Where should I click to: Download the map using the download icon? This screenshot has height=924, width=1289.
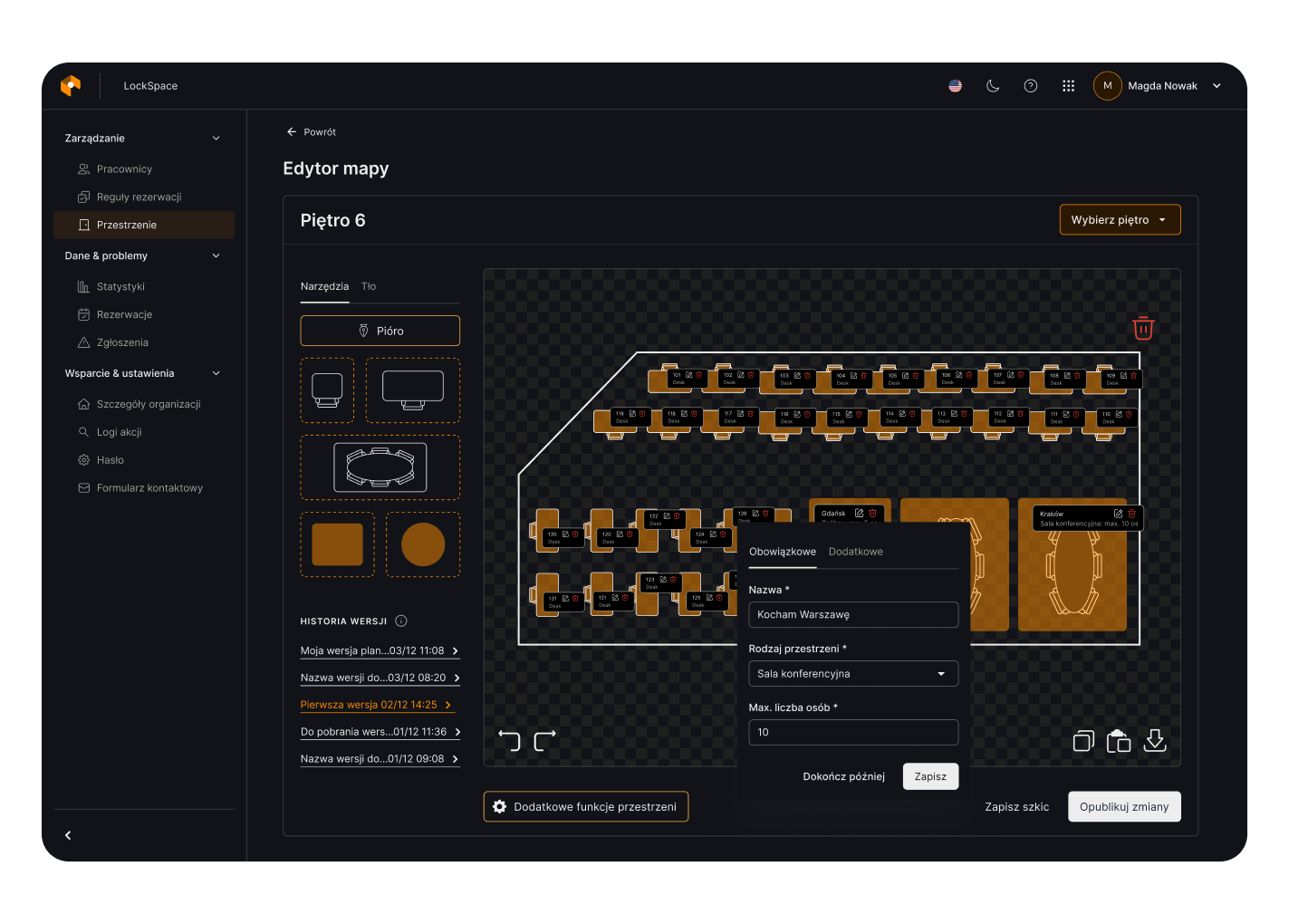click(x=1155, y=741)
